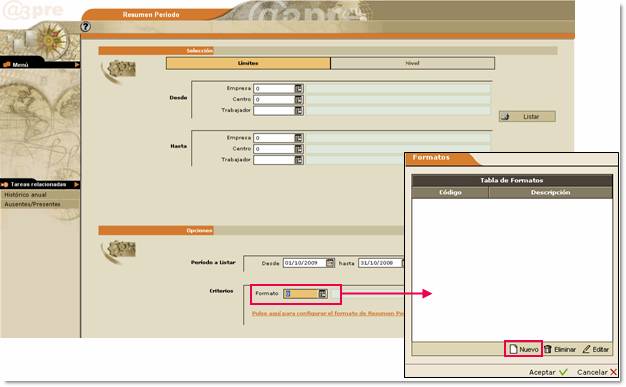Viewport: 626px width, 387px height.
Task: Click into the highlighted Formato input field
Action: click(301, 294)
